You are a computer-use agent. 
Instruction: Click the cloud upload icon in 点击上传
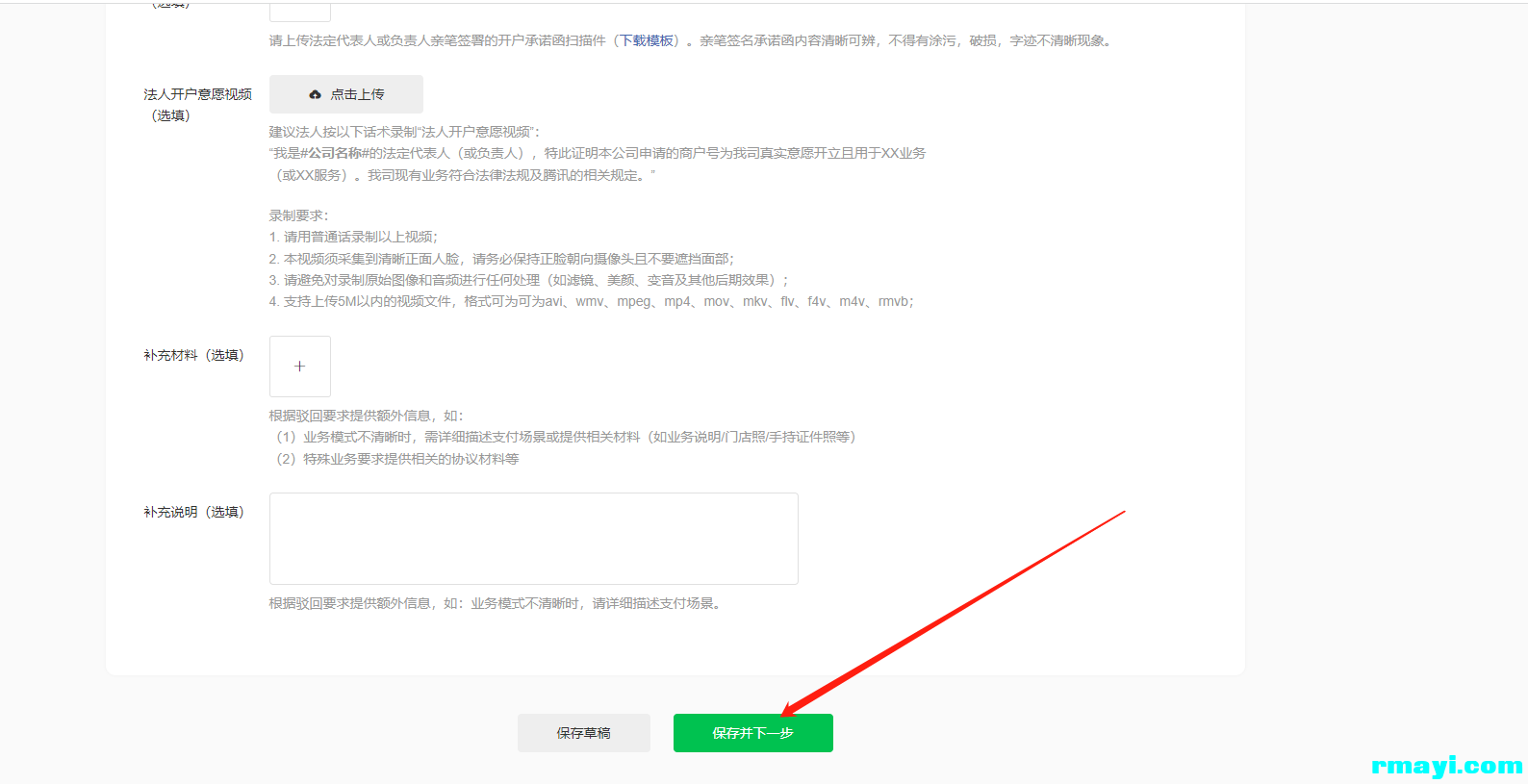click(x=315, y=94)
